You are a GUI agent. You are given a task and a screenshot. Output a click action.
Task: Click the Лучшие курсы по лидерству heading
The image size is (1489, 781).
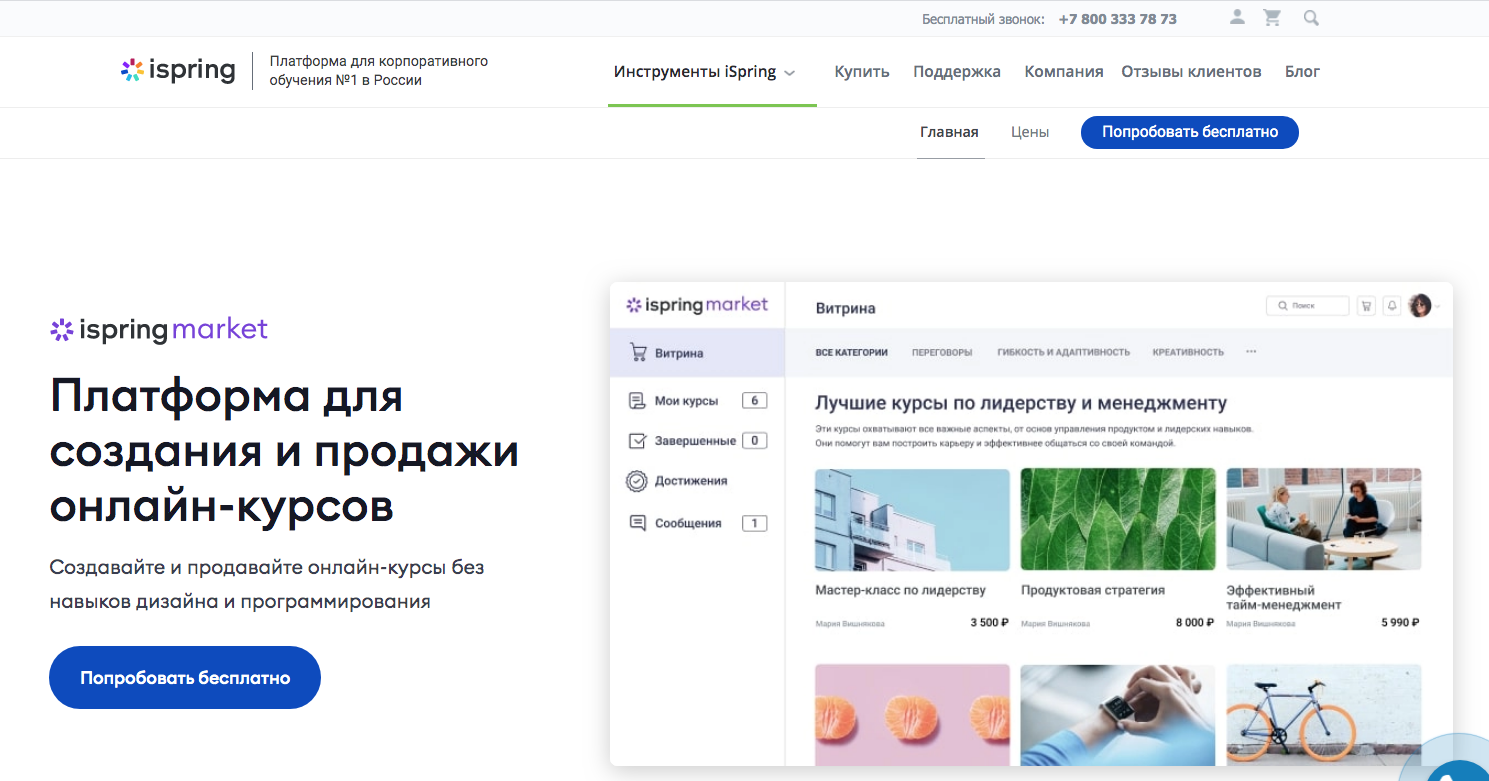tap(1021, 404)
